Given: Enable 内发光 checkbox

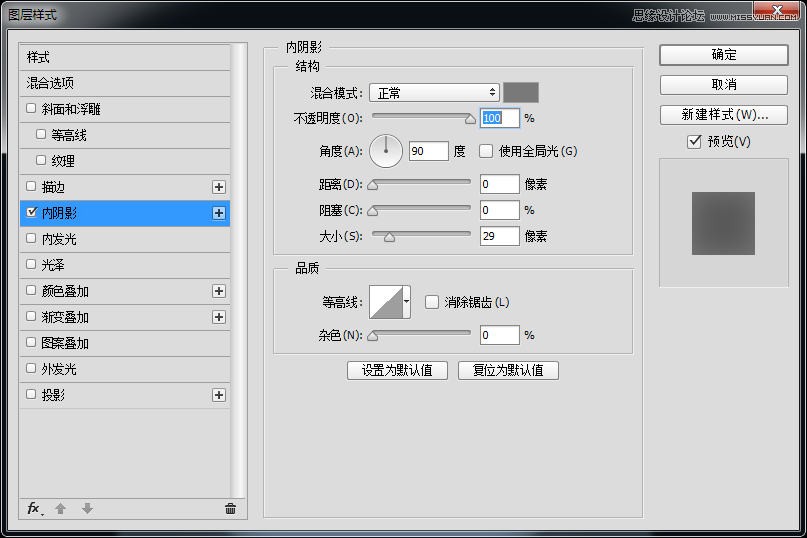Looking at the screenshot, I should pyautogui.click(x=31, y=238).
